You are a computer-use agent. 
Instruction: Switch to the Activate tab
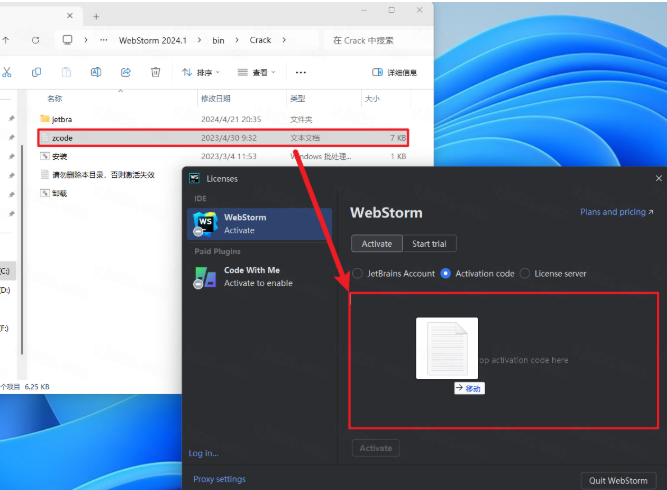377,244
